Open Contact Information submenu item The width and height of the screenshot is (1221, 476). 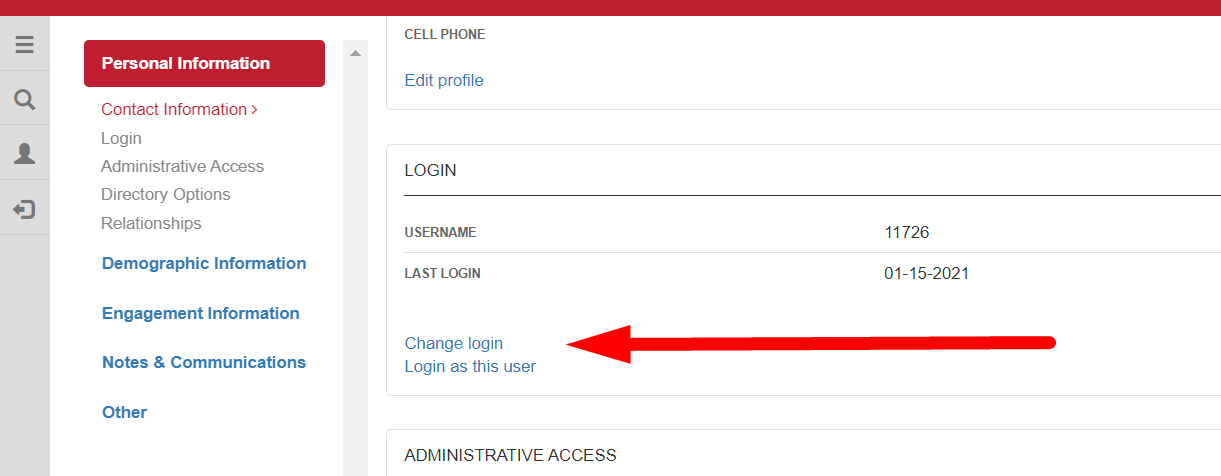pyautogui.click(x=179, y=109)
